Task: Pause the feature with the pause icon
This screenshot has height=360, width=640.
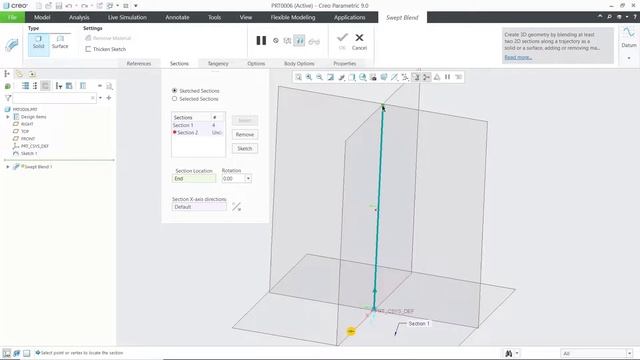Action: pos(261,40)
